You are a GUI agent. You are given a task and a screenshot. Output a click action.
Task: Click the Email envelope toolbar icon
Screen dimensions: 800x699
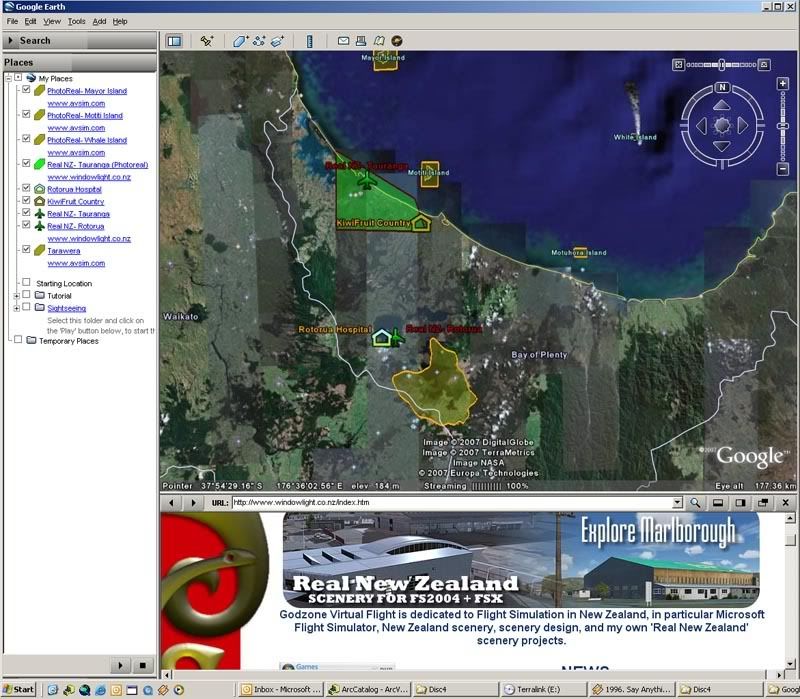(343, 41)
